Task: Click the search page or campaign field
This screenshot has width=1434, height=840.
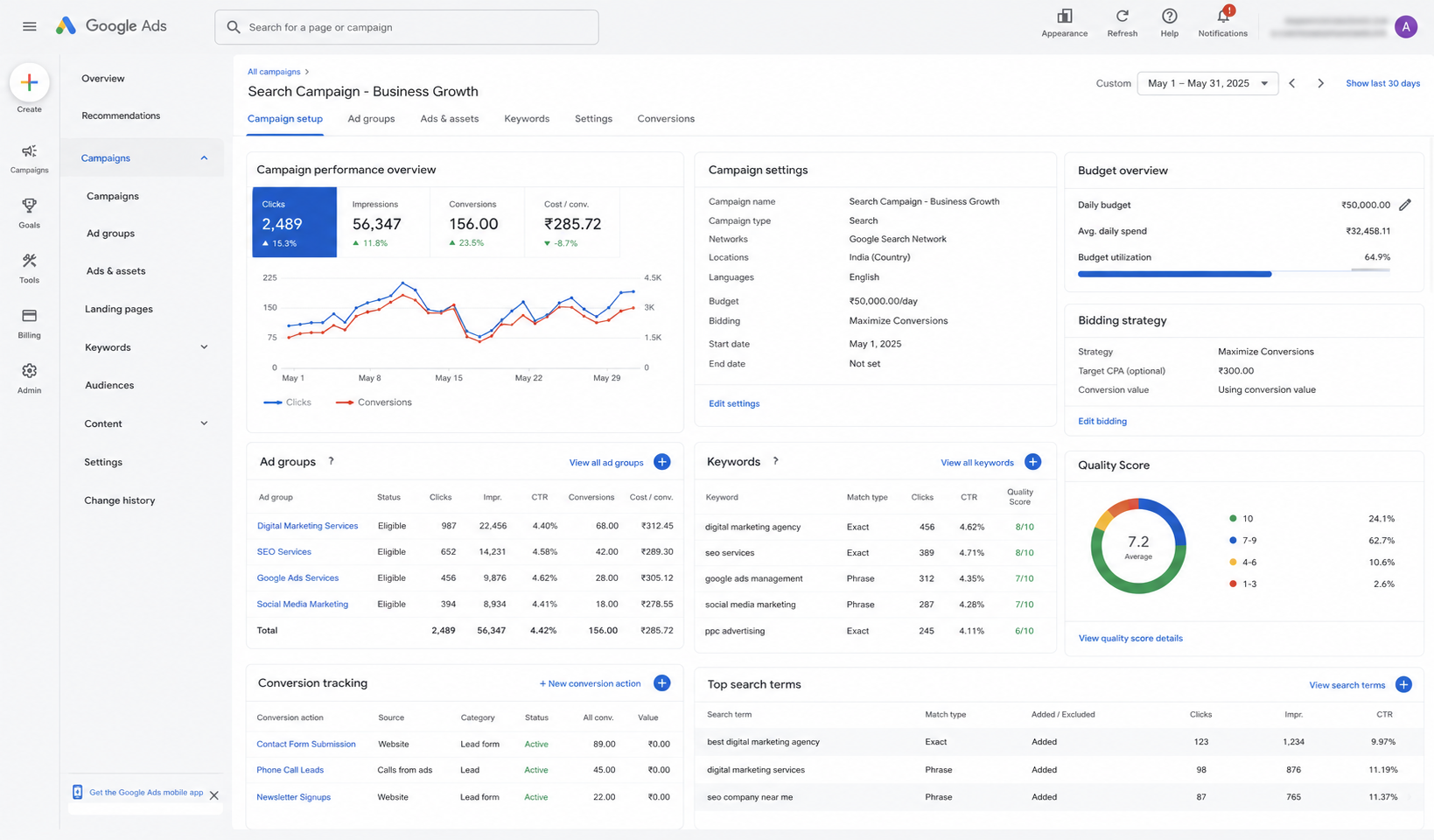Action: click(x=407, y=27)
